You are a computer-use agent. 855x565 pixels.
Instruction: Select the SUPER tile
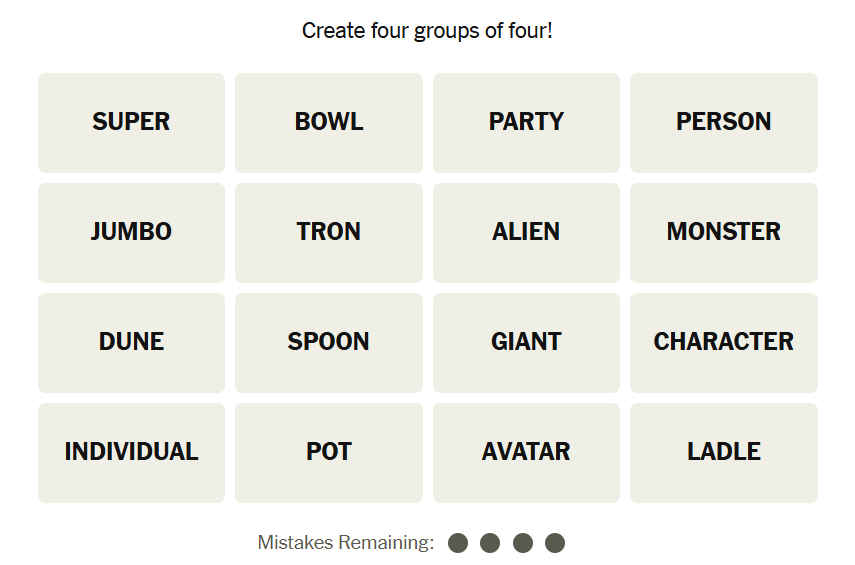point(131,122)
